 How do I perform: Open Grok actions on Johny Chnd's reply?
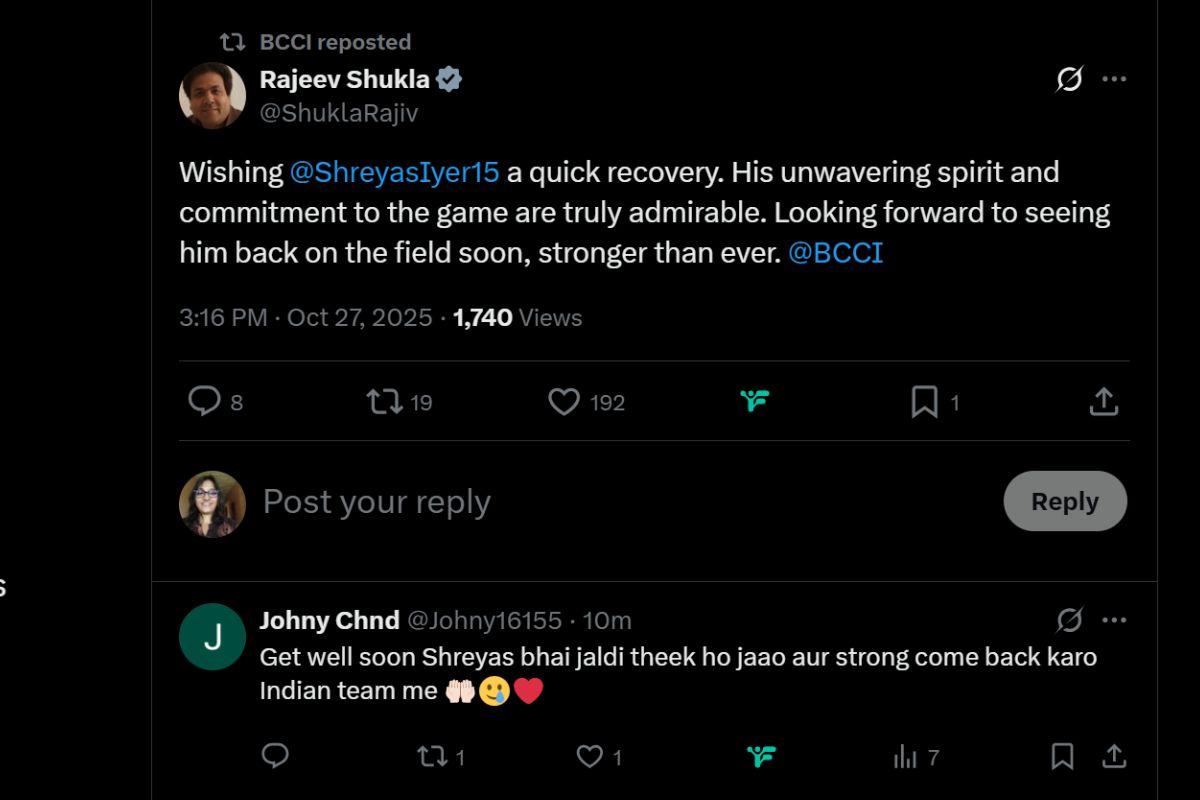[760, 757]
